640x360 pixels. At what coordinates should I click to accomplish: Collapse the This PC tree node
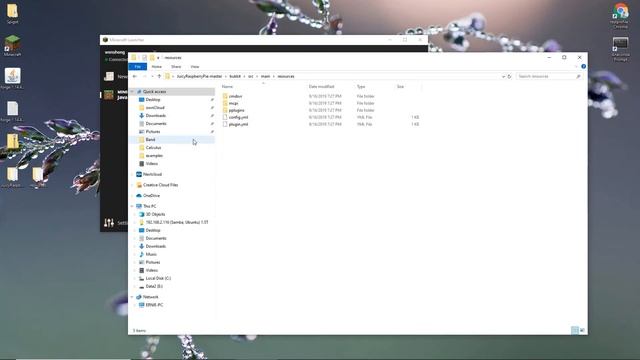pos(132,207)
